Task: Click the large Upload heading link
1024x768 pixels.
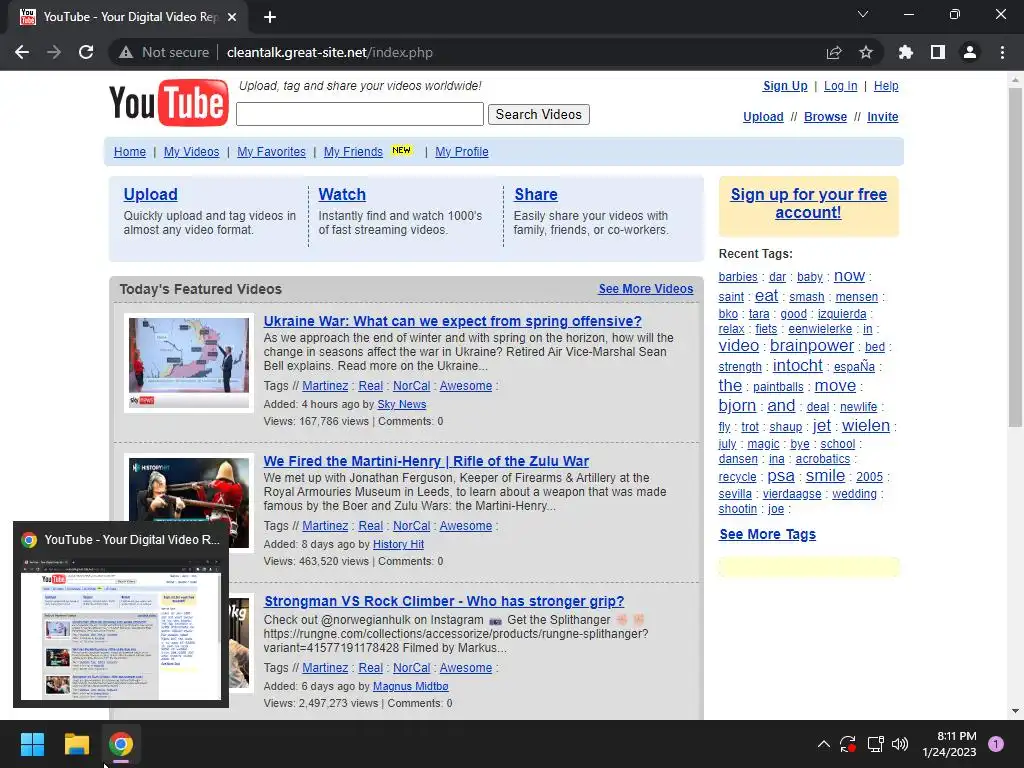Action: pos(150,194)
